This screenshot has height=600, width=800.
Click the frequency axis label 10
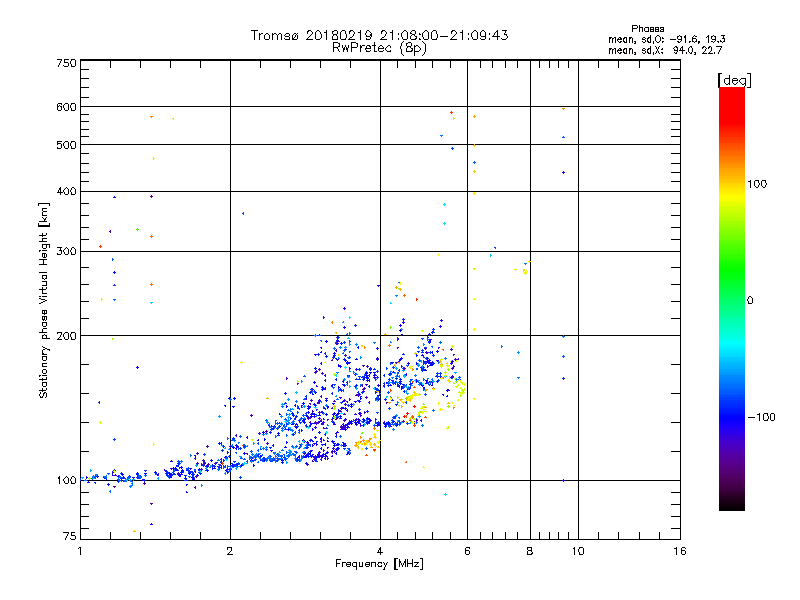click(578, 551)
